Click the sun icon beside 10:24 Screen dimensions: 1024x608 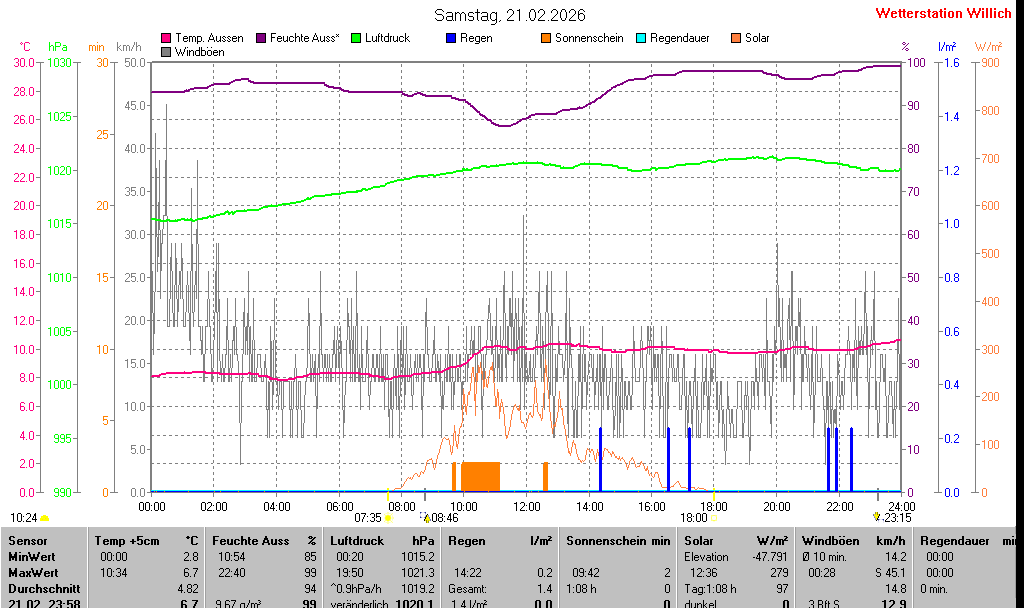[x=45, y=518]
